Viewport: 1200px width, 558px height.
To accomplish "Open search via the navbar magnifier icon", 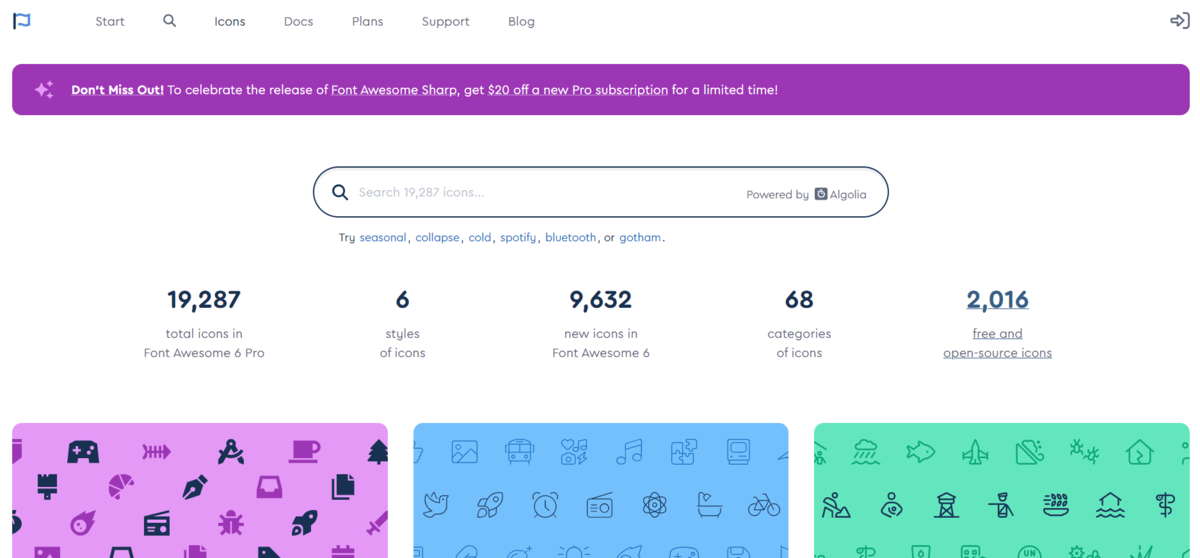I will (x=170, y=20).
